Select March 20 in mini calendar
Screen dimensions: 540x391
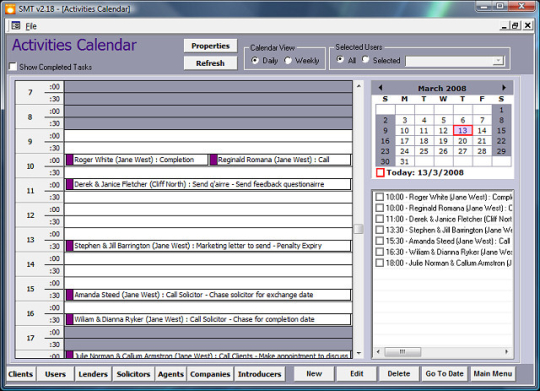coord(463,141)
